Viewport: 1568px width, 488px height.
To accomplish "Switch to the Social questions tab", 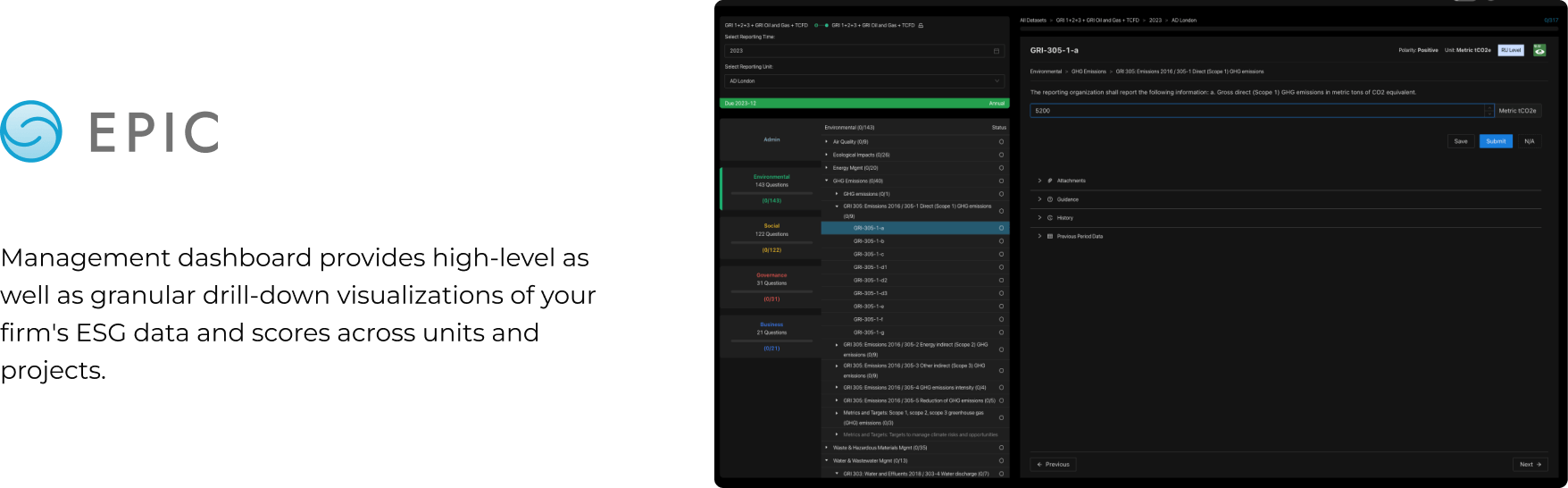I will (x=771, y=237).
